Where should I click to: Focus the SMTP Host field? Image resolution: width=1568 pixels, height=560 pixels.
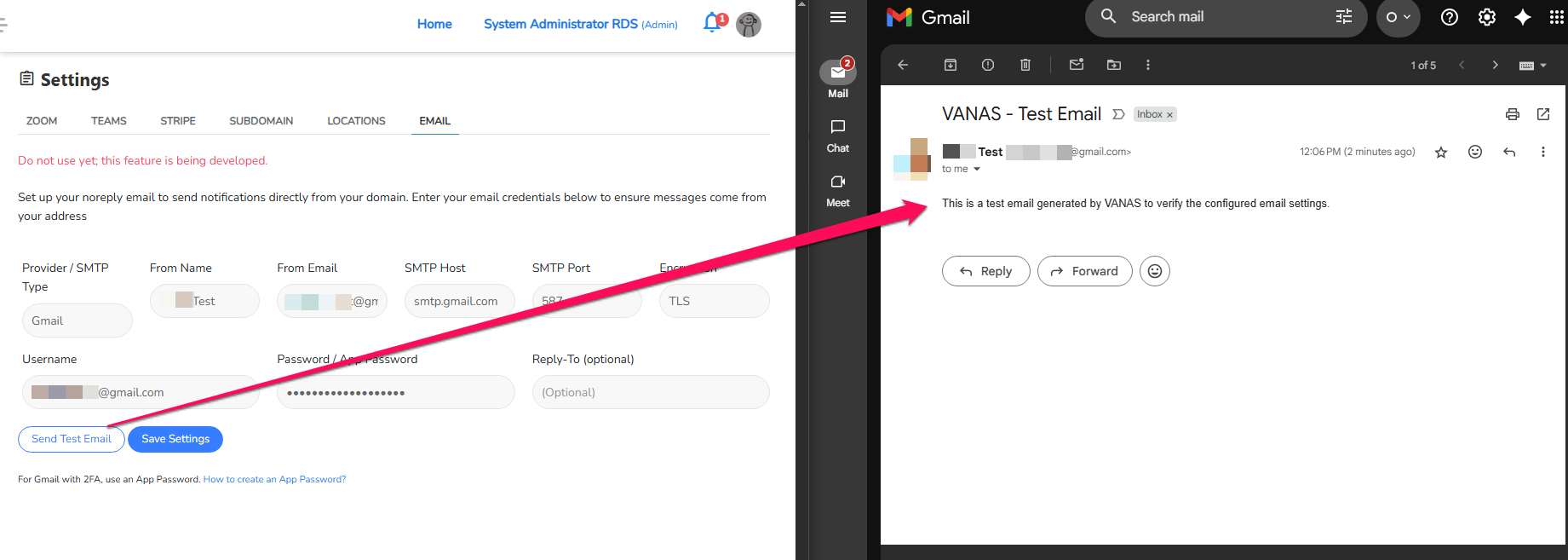tap(460, 301)
